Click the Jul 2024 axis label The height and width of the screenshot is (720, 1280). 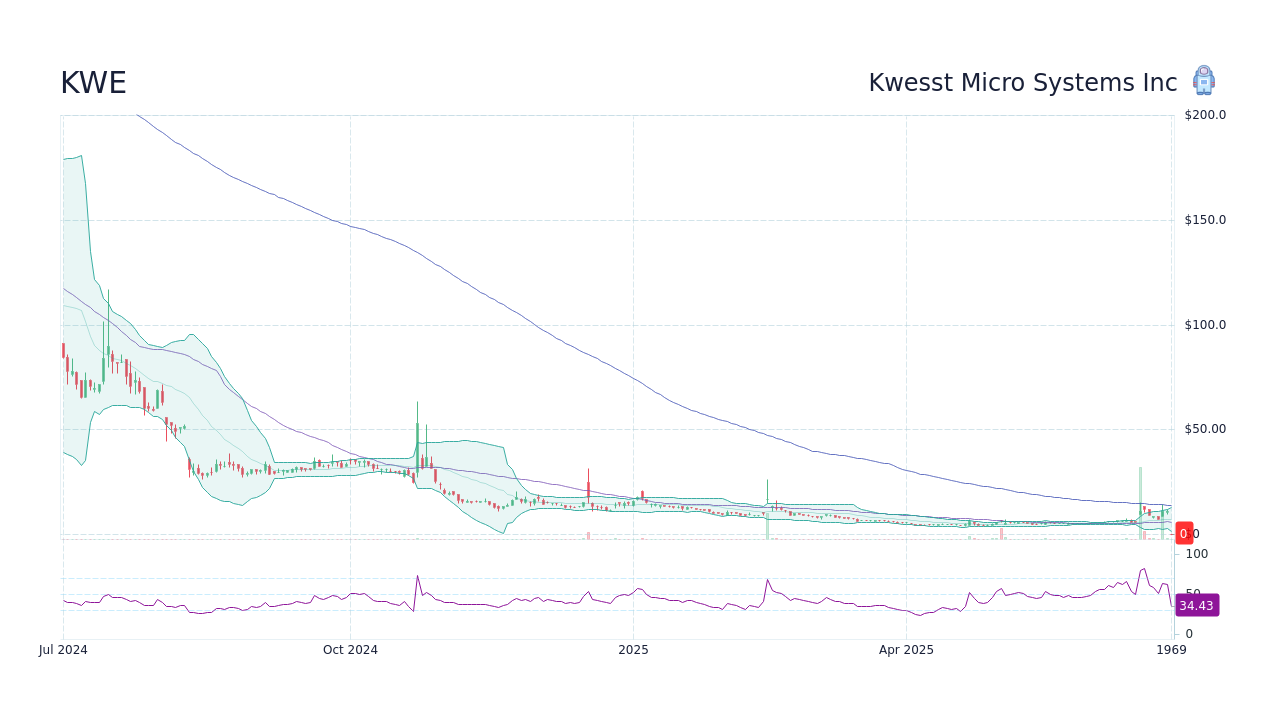(64, 649)
